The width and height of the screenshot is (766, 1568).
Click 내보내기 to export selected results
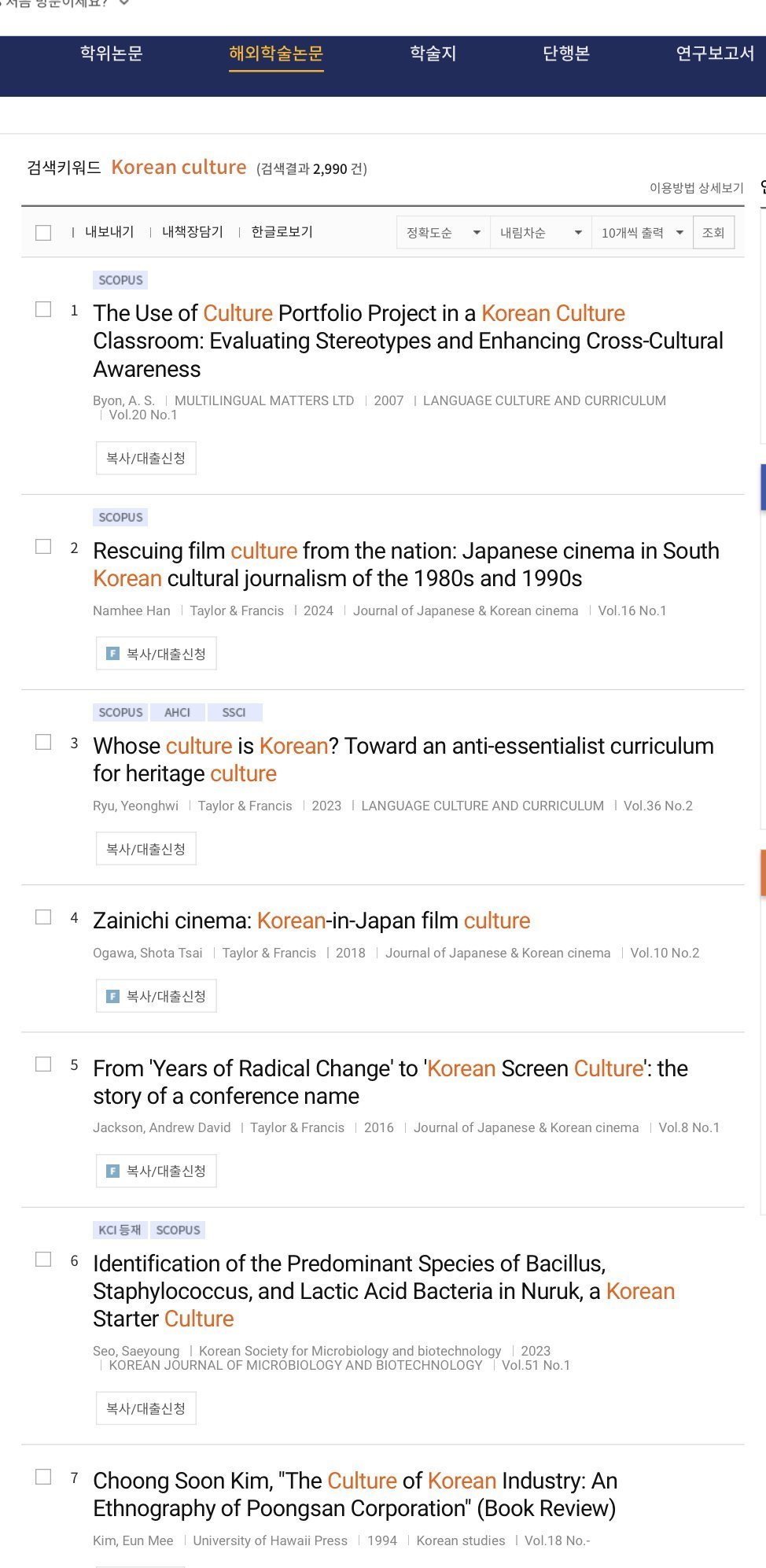[x=109, y=232]
